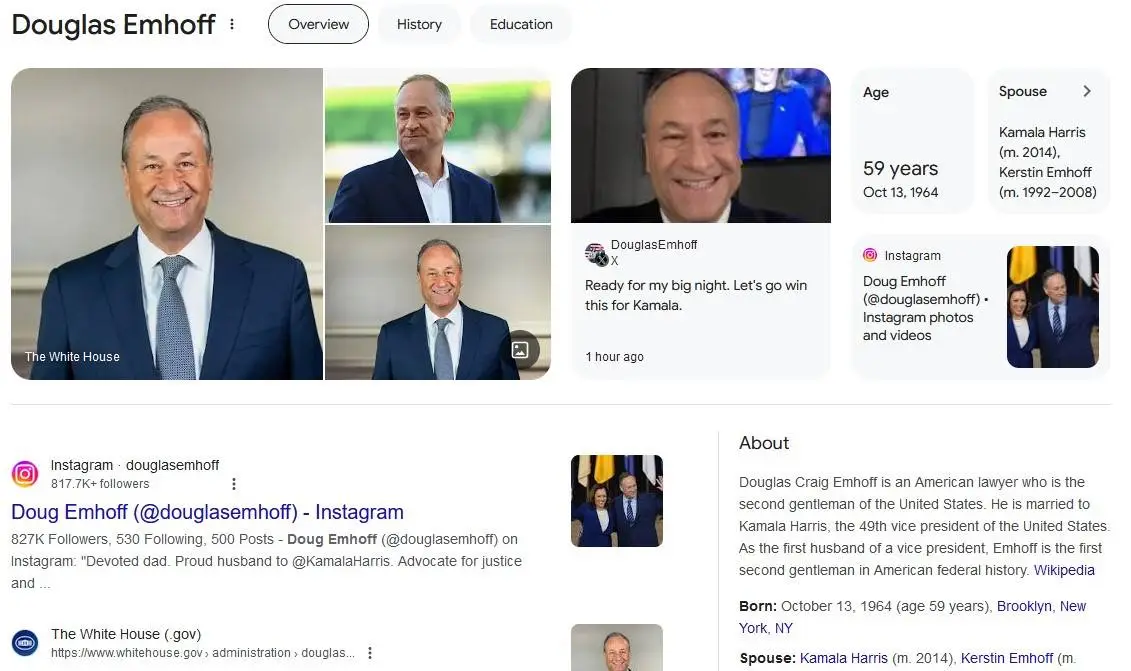Click the image gallery icon on the photo collage
The height and width of the screenshot is (671, 1131).
click(520, 350)
